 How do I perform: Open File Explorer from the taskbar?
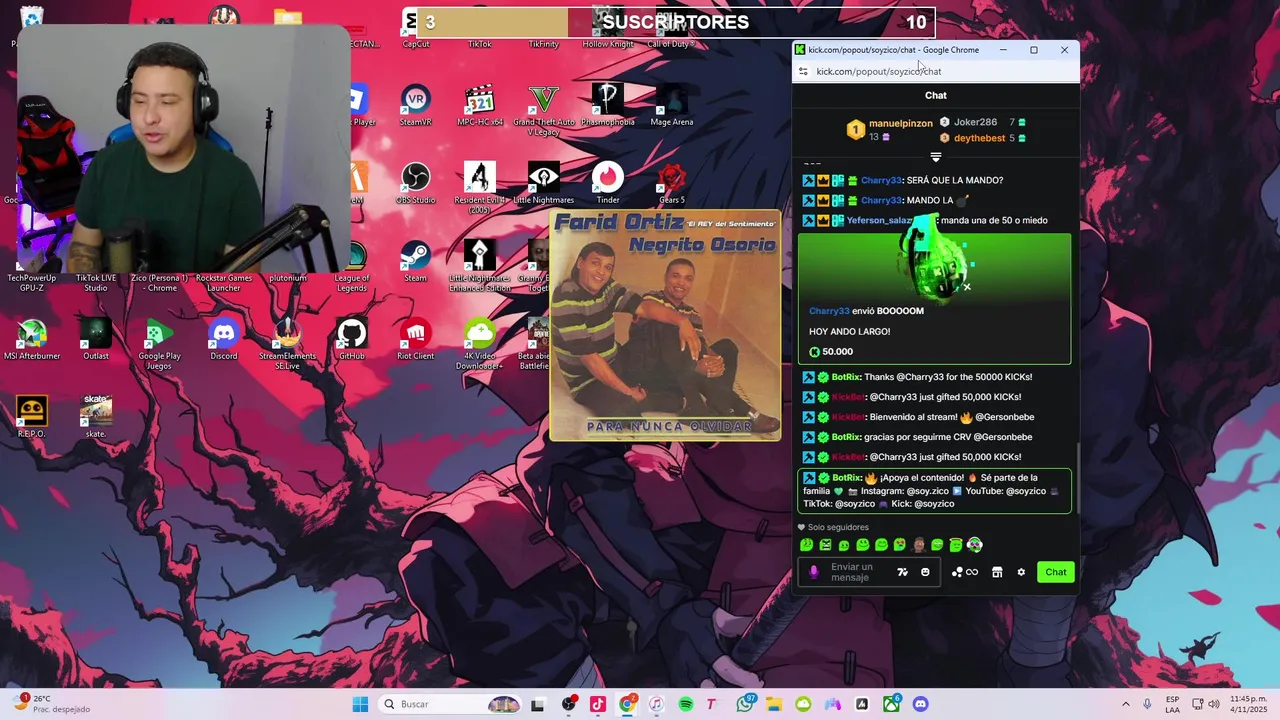(x=774, y=704)
